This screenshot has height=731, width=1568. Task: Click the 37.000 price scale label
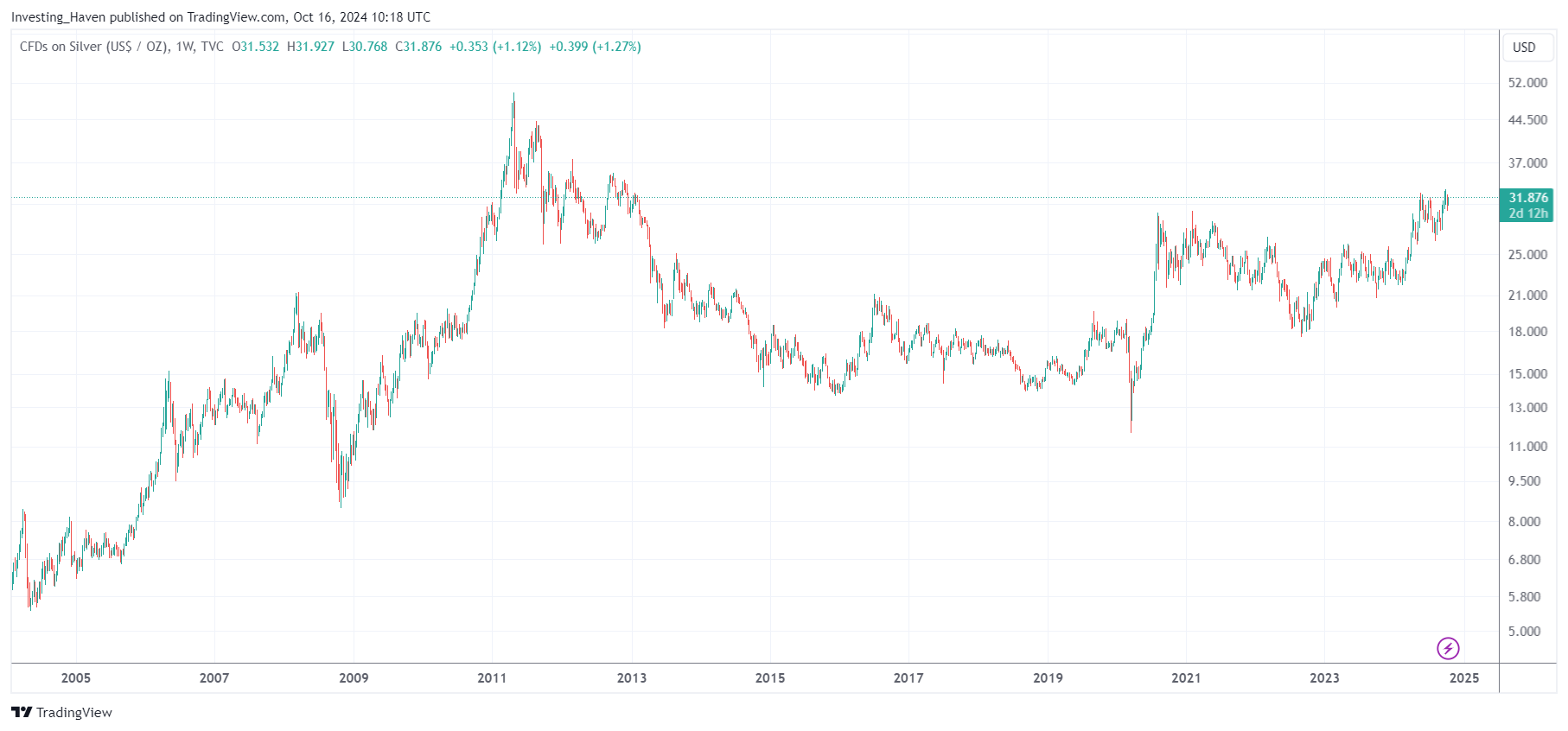point(1527,163)
